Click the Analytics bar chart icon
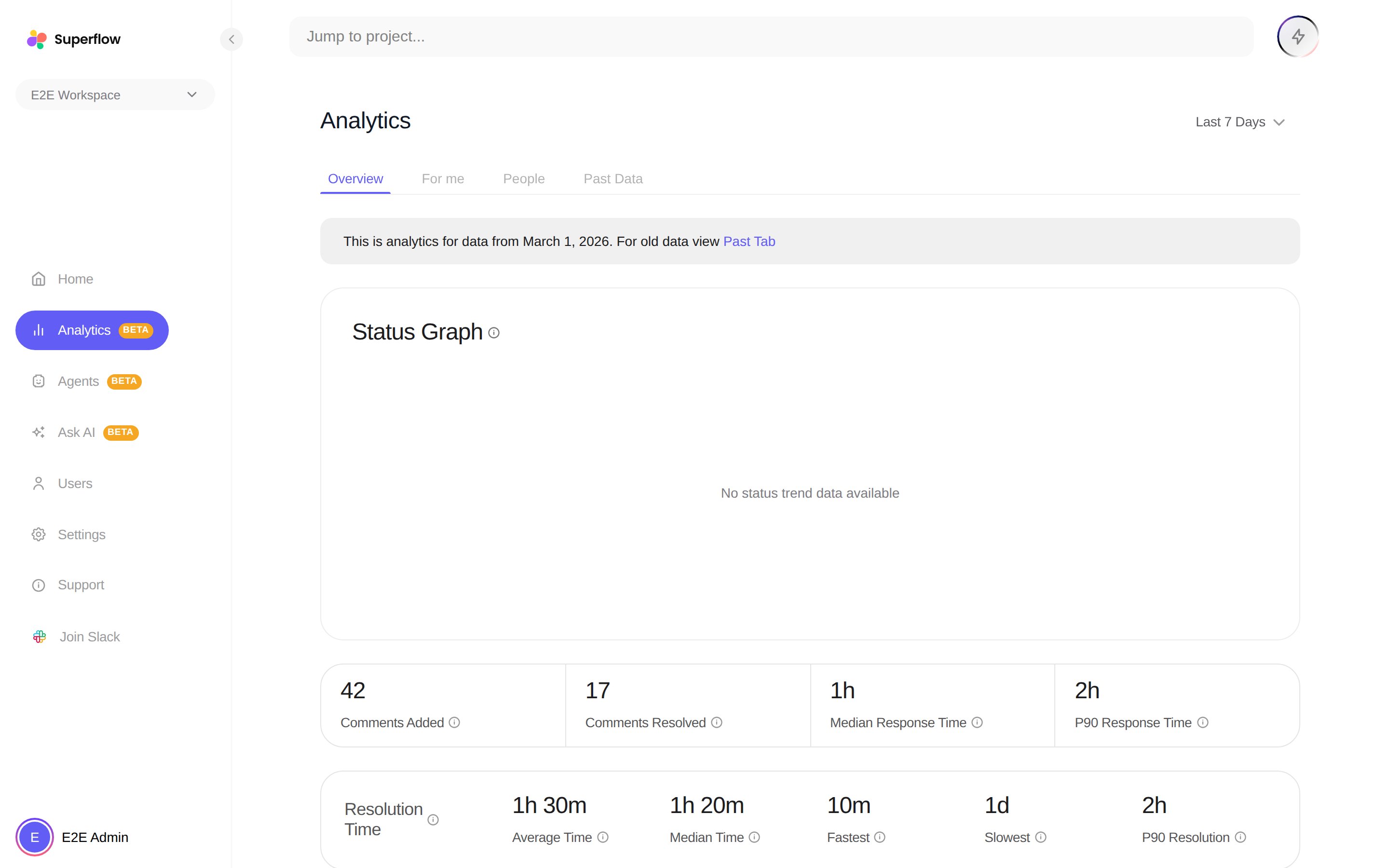This screenshot has width=1389, height=868. [x=39, y=330]
